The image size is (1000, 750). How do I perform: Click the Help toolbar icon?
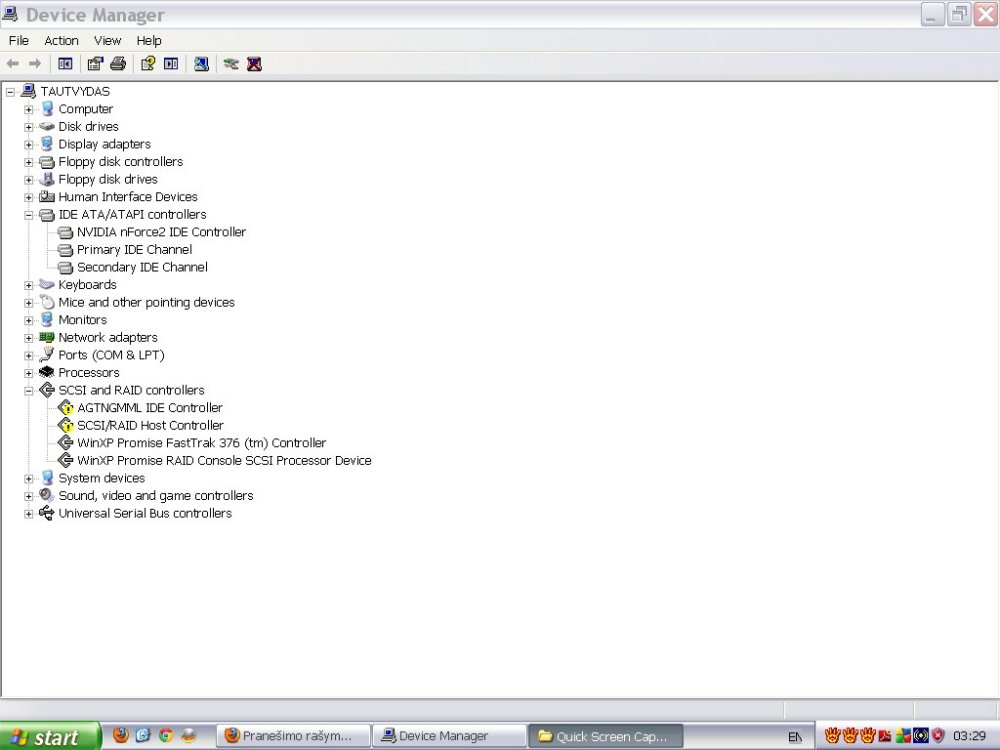148,64
